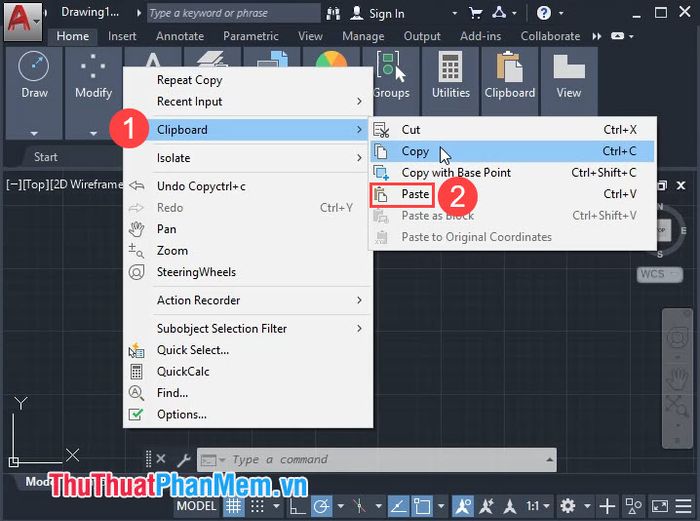Open the Groups panel icon
The width and height of the screenshot is (700, 521).
point(391,67)
